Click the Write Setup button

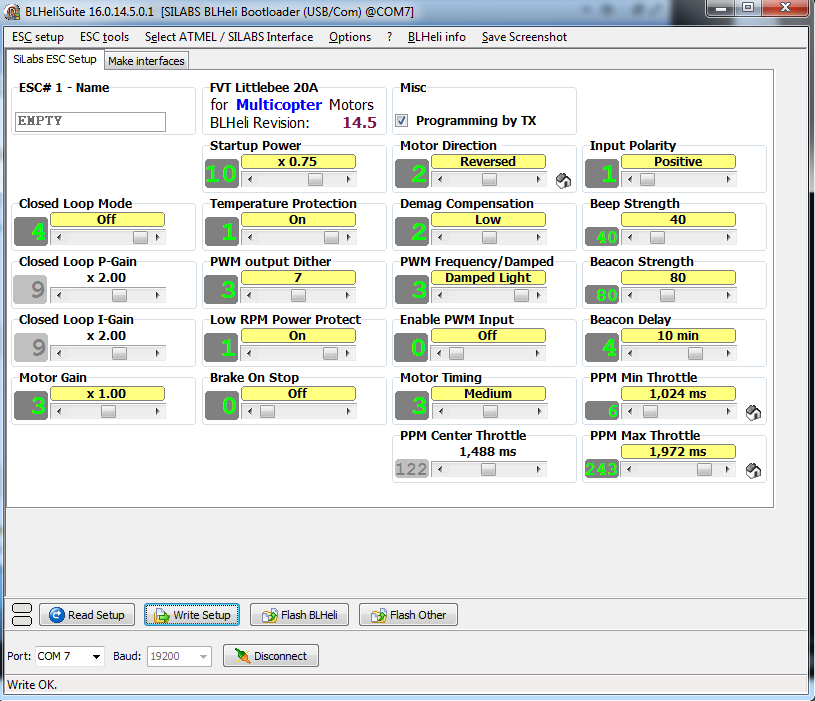coord(192,615)
